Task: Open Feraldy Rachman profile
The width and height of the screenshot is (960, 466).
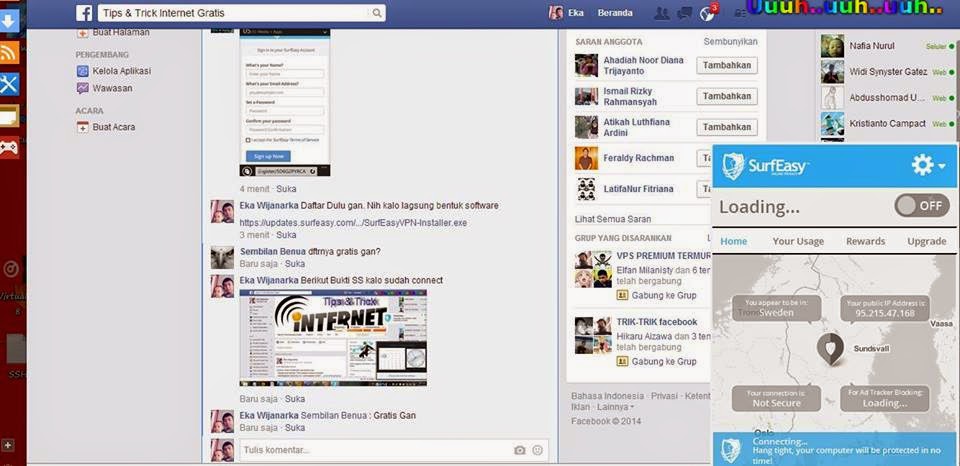Action: click(639, 158)
